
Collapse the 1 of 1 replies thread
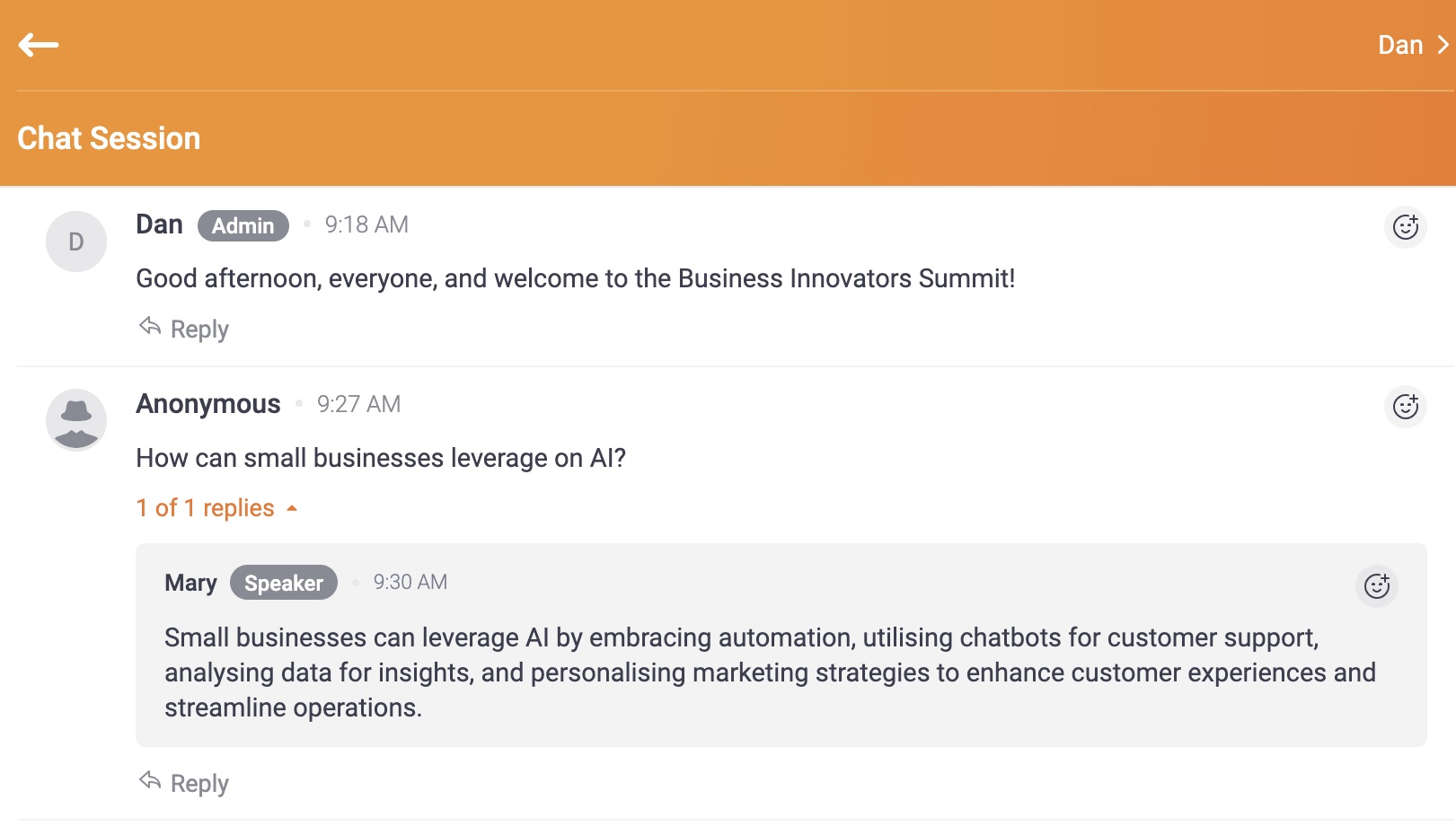point(205,508)
